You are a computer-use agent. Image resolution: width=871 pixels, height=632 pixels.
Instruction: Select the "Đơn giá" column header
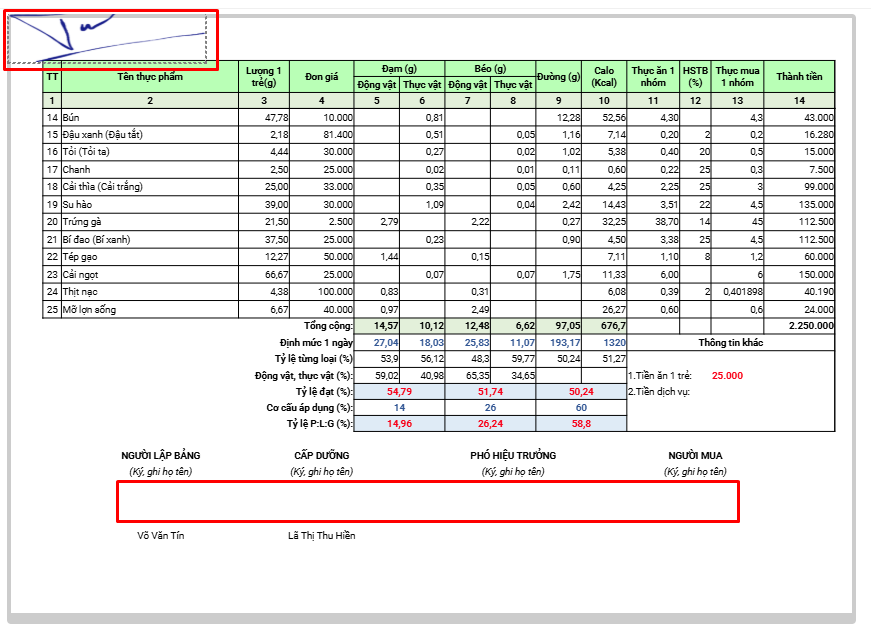point(322,77)
